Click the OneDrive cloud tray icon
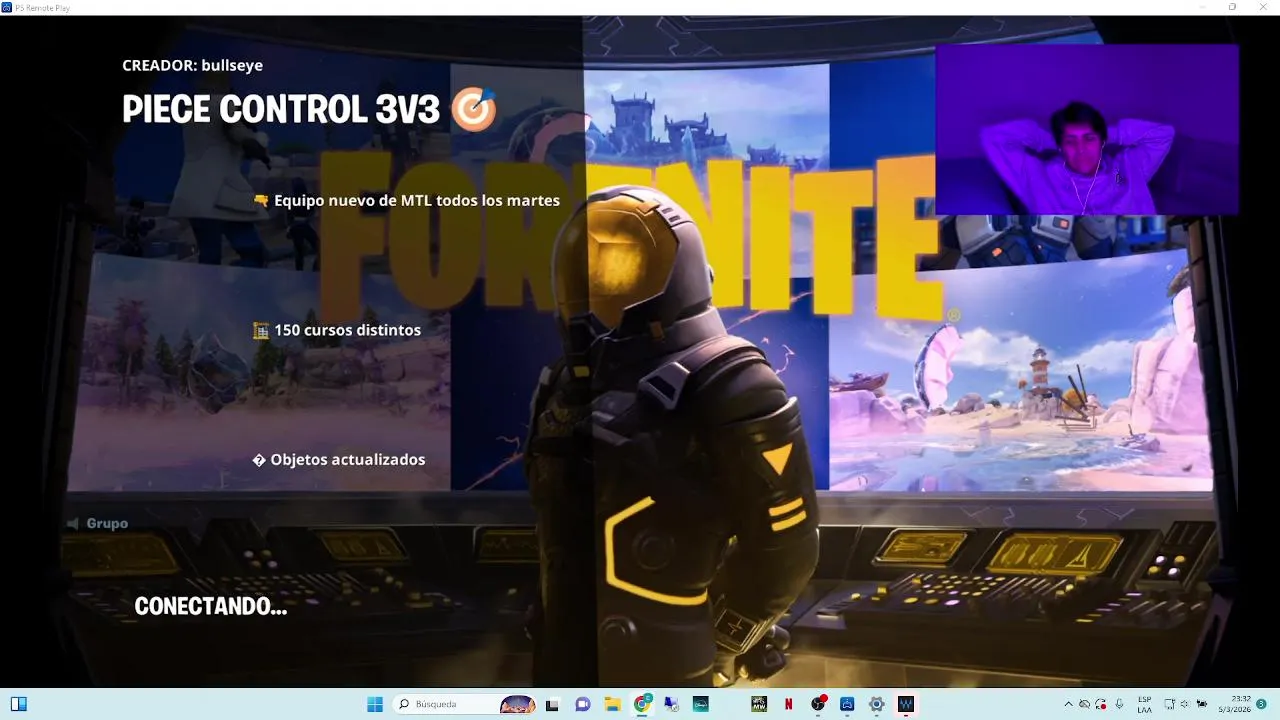The height and width of the screenshot is (720, 1280). pos(1084,704)
